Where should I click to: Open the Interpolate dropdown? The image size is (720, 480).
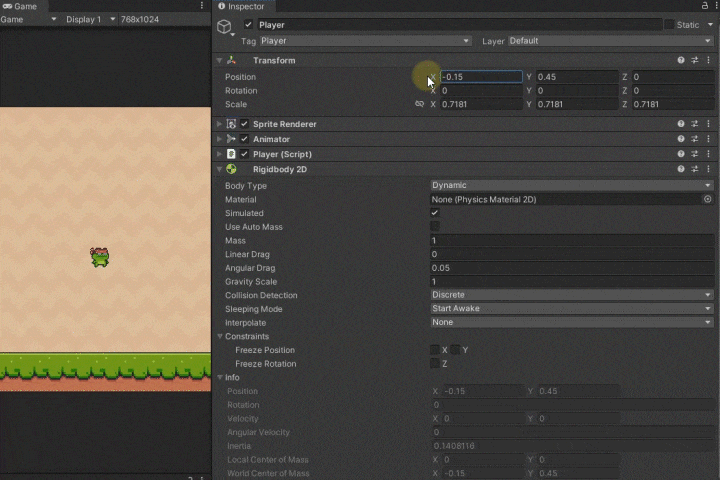click(x=572, y=322)
